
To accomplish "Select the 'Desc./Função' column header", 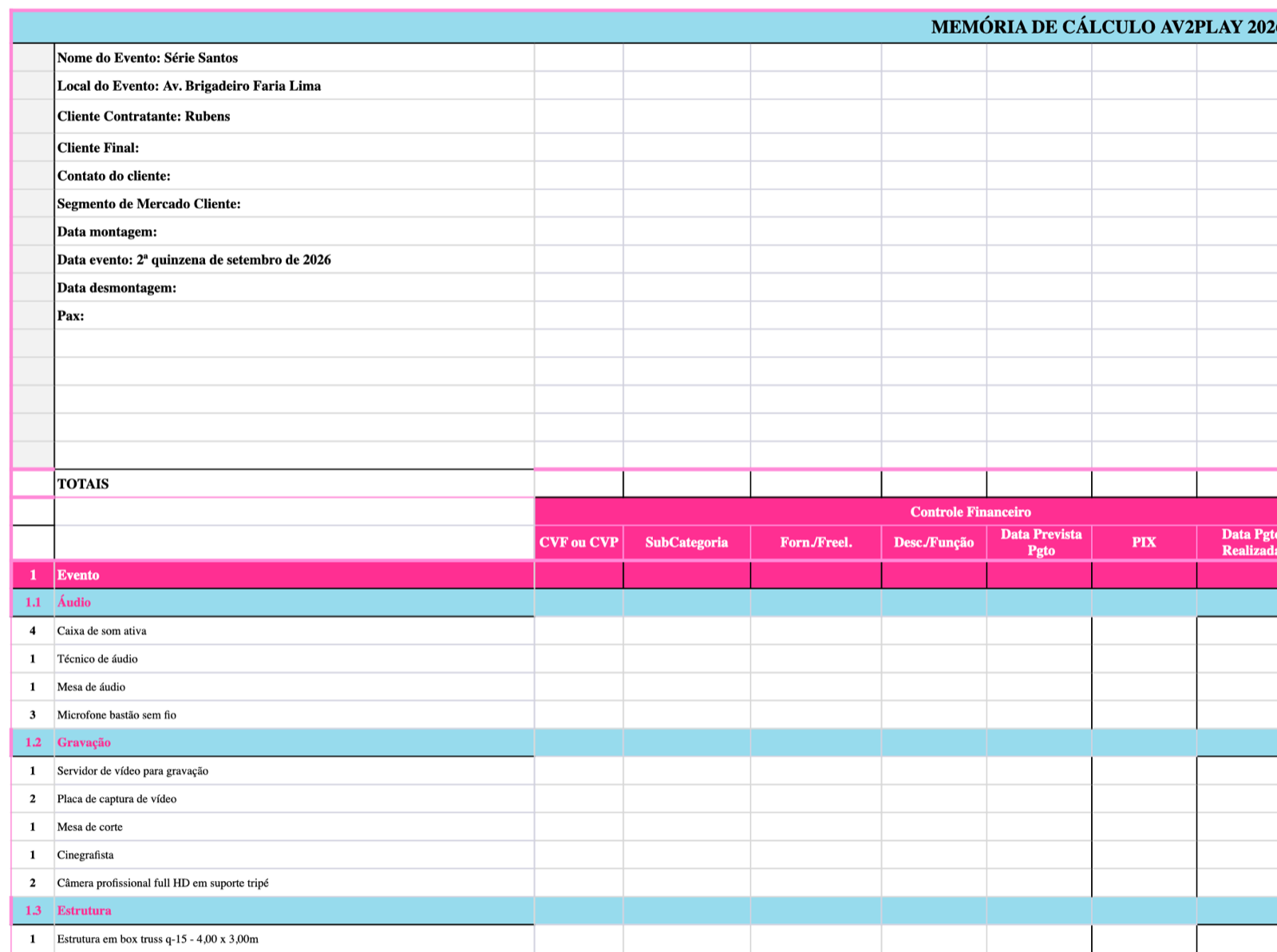I will pos(934,543).
